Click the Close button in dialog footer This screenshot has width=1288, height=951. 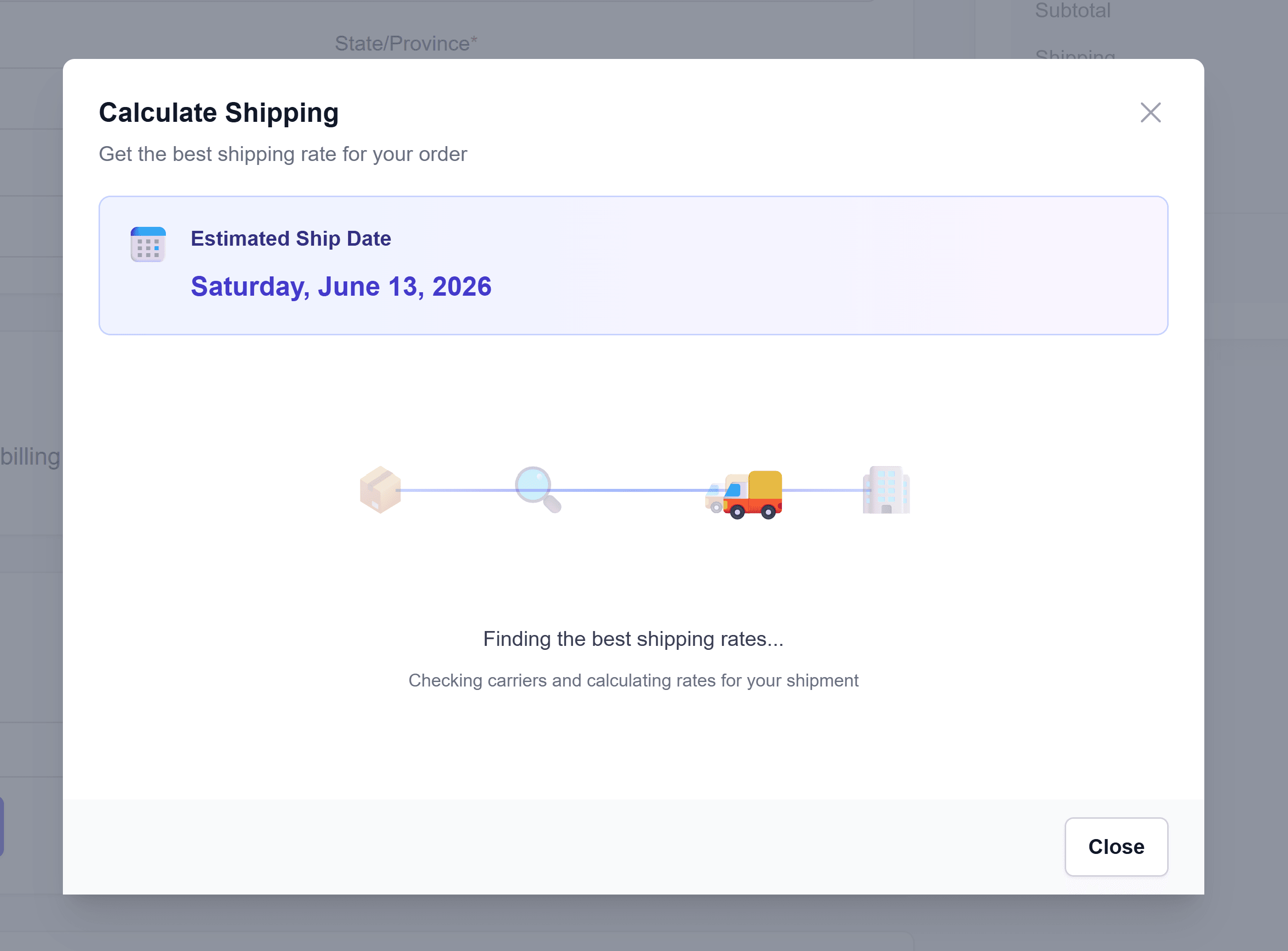tap(1116, 847)
